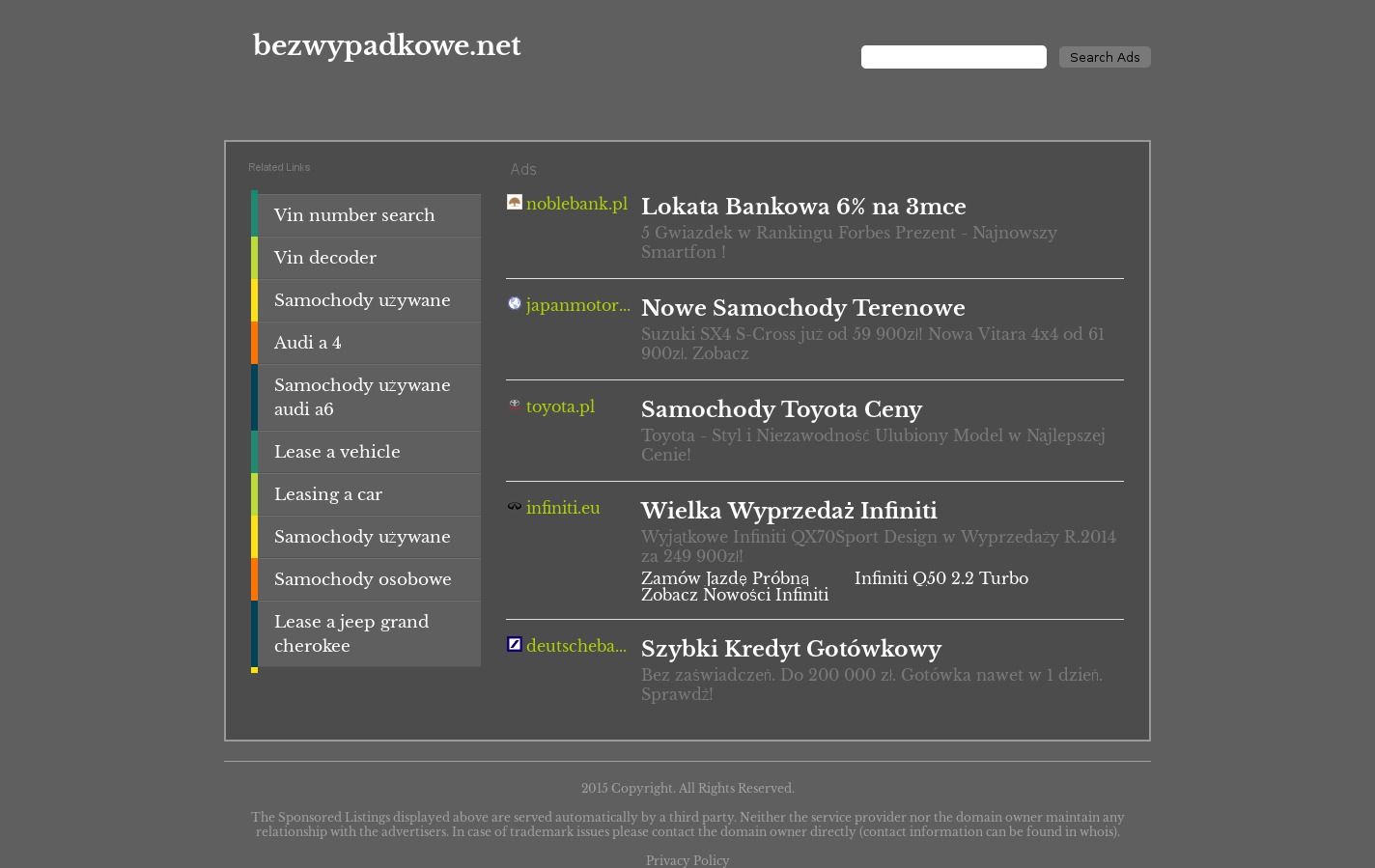Open the Privacy Policy footer link
Screen dimensions: 1375x868
687,860
